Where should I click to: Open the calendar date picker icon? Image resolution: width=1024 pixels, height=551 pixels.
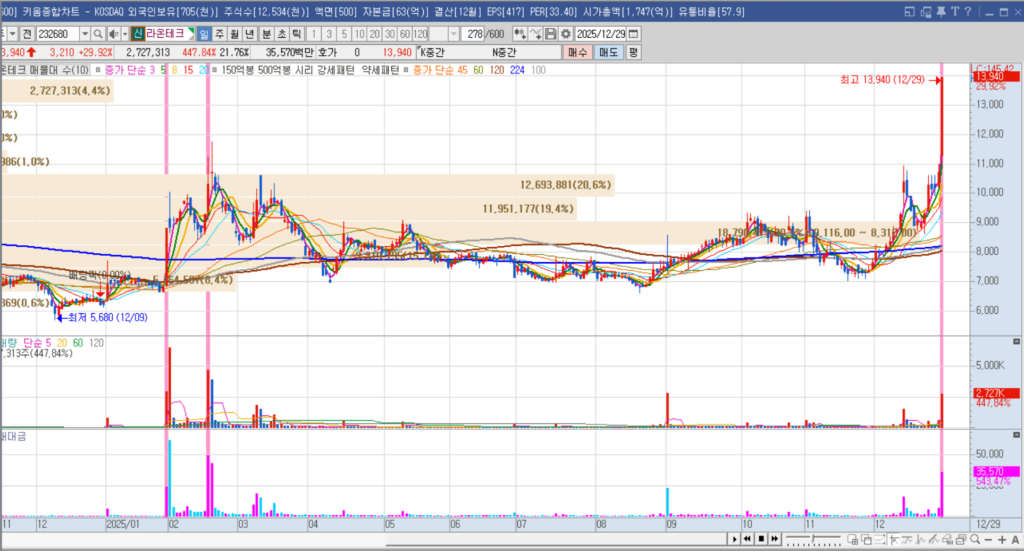[633, 34]
